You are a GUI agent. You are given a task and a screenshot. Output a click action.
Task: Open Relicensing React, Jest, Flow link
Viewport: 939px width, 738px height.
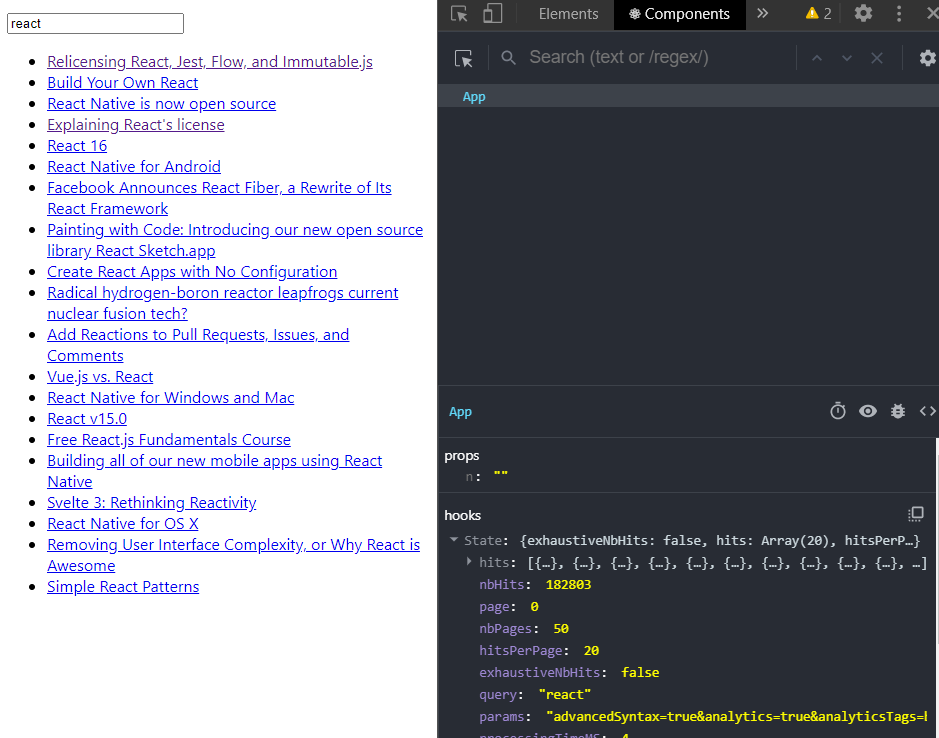pyautogui.click(x=210, y=62)
